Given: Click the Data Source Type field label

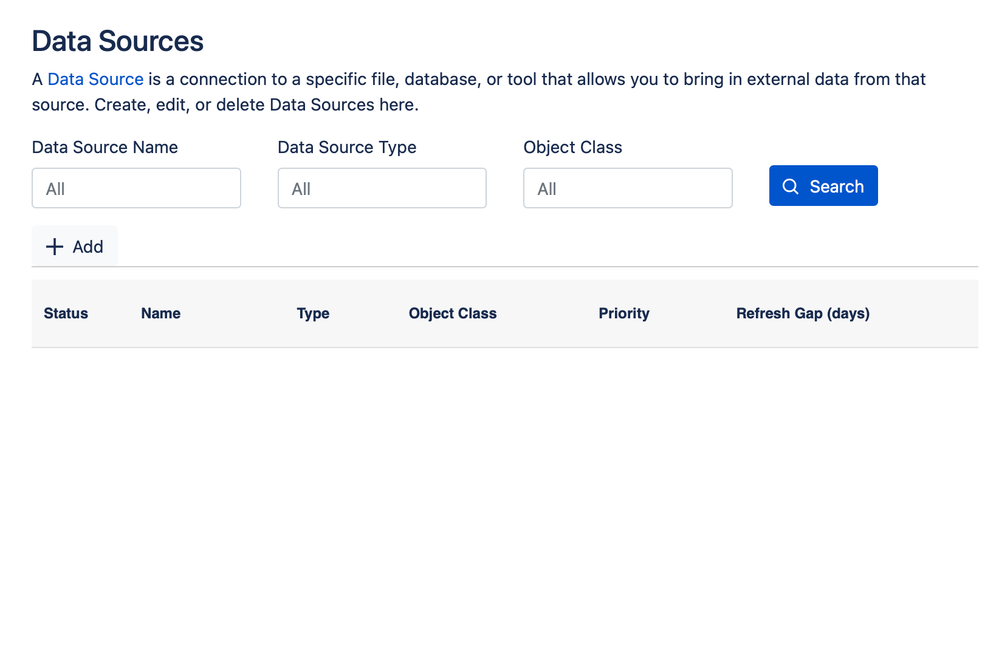Looking at the screenshot, I should coord(347,147).
